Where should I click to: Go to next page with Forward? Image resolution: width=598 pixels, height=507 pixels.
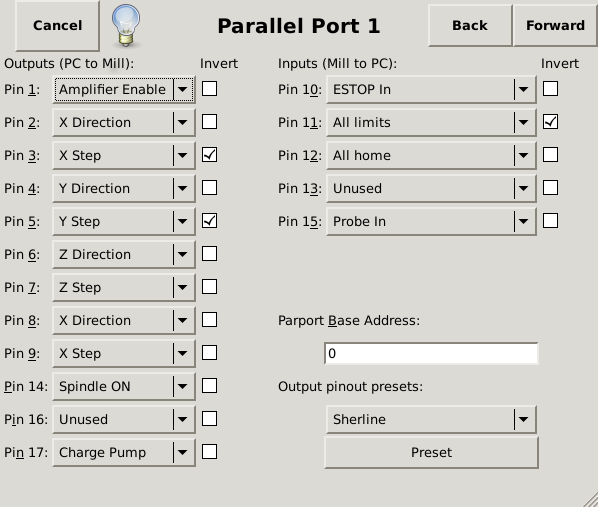(555, 26)
